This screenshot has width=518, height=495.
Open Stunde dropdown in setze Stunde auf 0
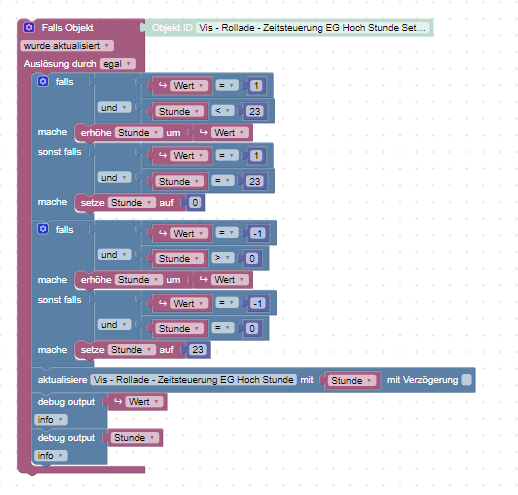tap(132, 202)
